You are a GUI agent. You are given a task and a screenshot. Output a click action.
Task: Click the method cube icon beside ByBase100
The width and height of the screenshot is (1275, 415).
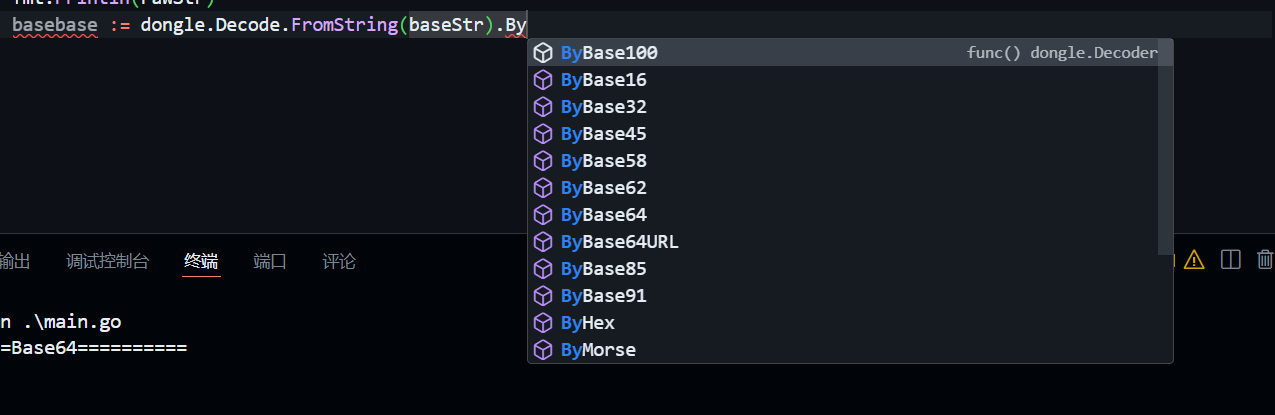[x=543, y=53]
